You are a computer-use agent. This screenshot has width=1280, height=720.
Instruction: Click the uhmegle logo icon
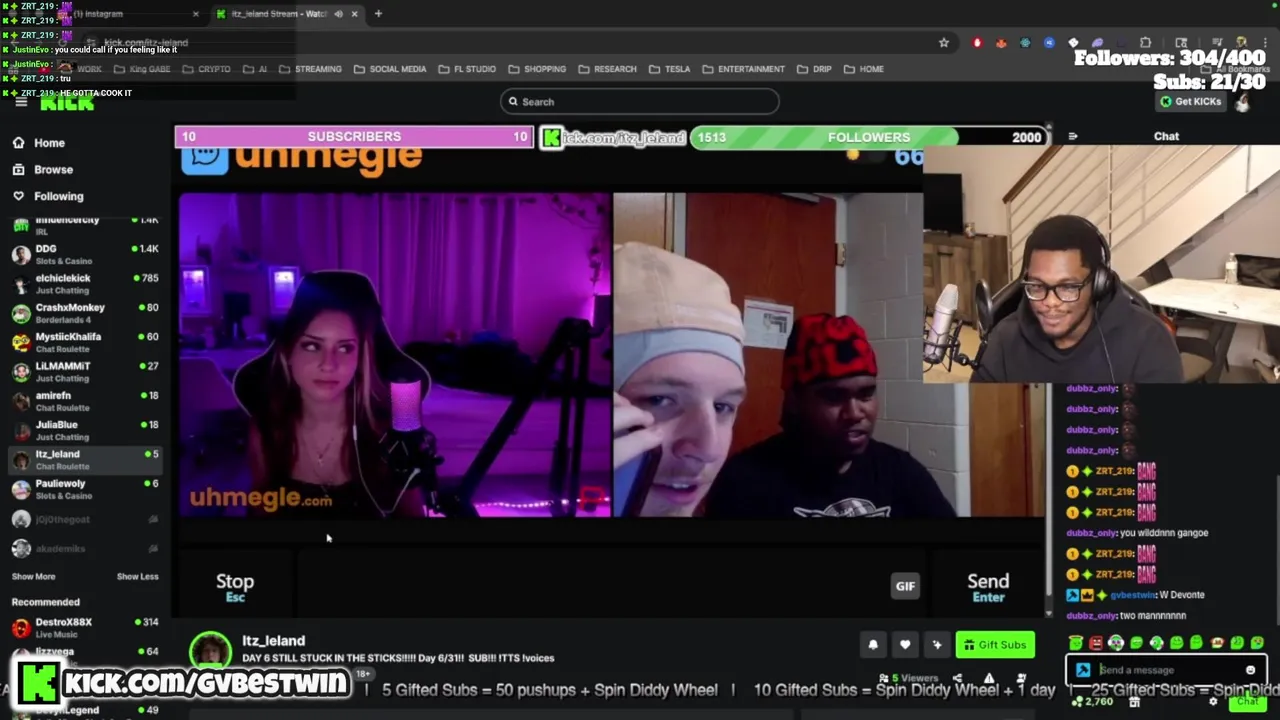click(x=204, y=157)
